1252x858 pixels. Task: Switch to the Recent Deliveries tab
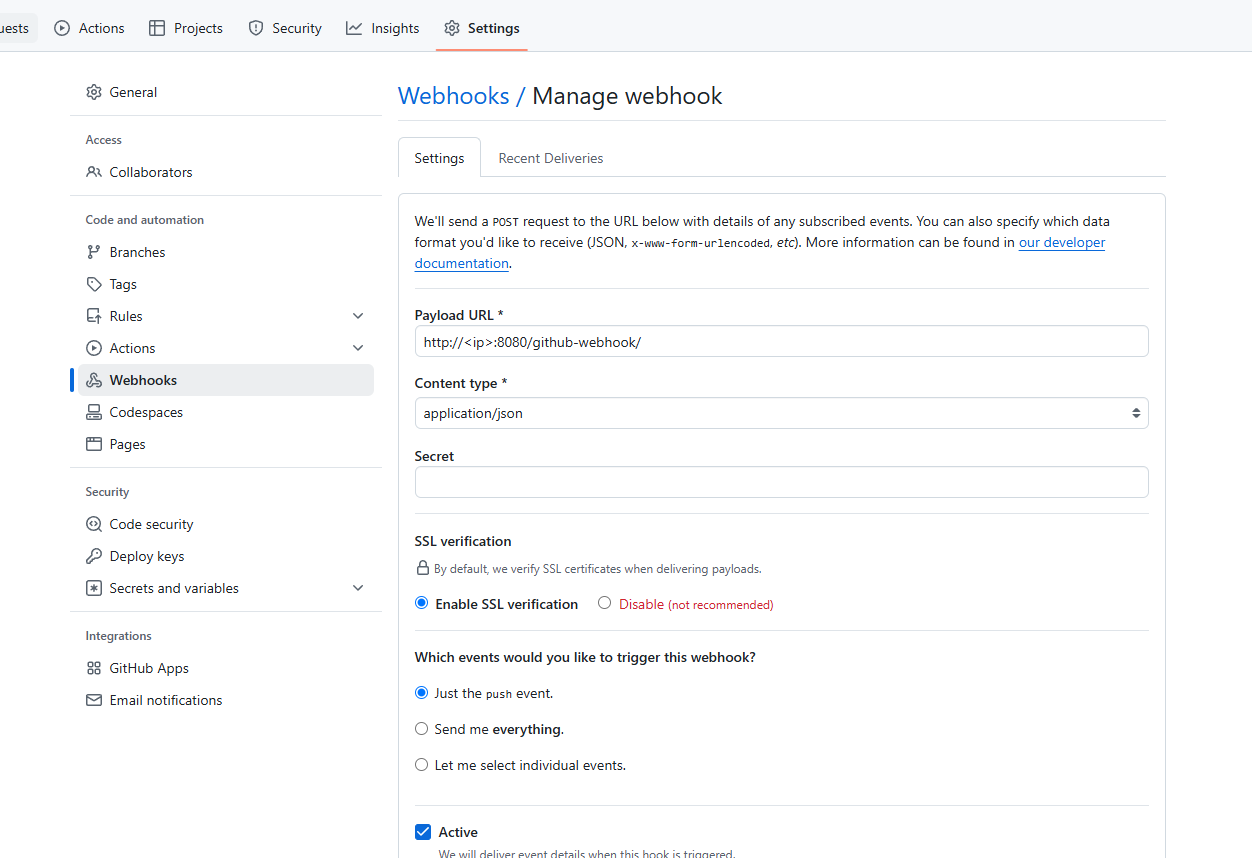(551, 158)
